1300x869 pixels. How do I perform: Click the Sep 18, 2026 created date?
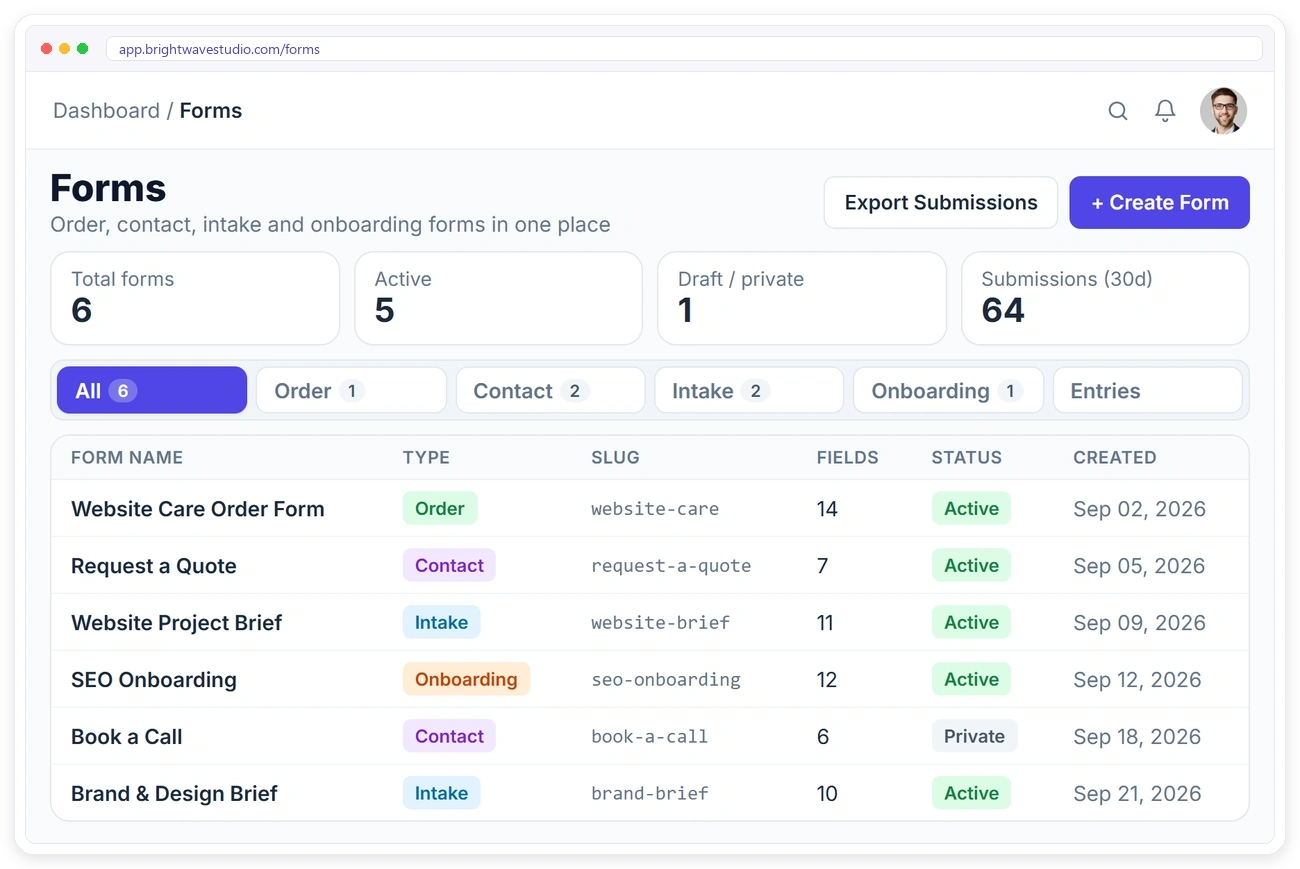(1137, 737)
